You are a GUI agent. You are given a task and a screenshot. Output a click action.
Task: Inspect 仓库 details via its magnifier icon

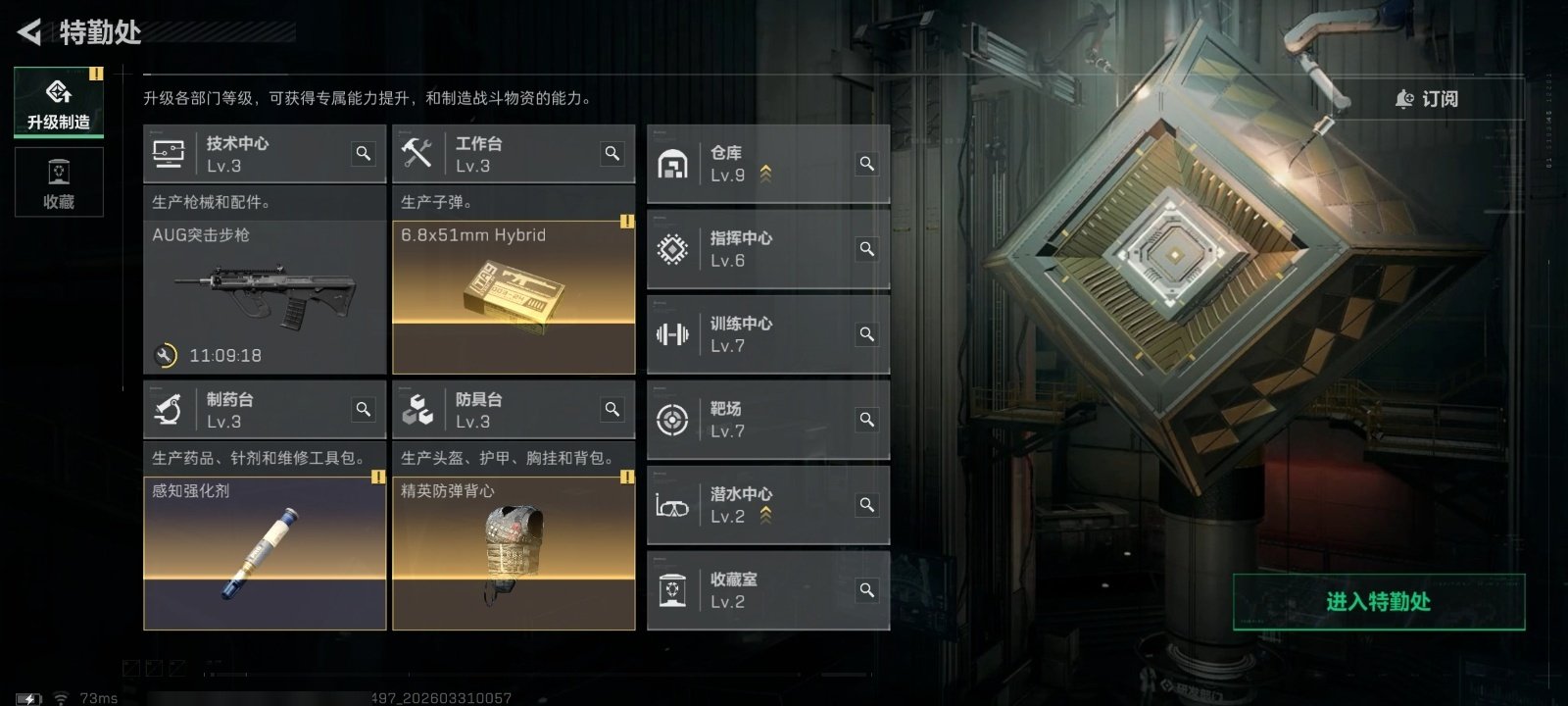[x=867, y=164]
